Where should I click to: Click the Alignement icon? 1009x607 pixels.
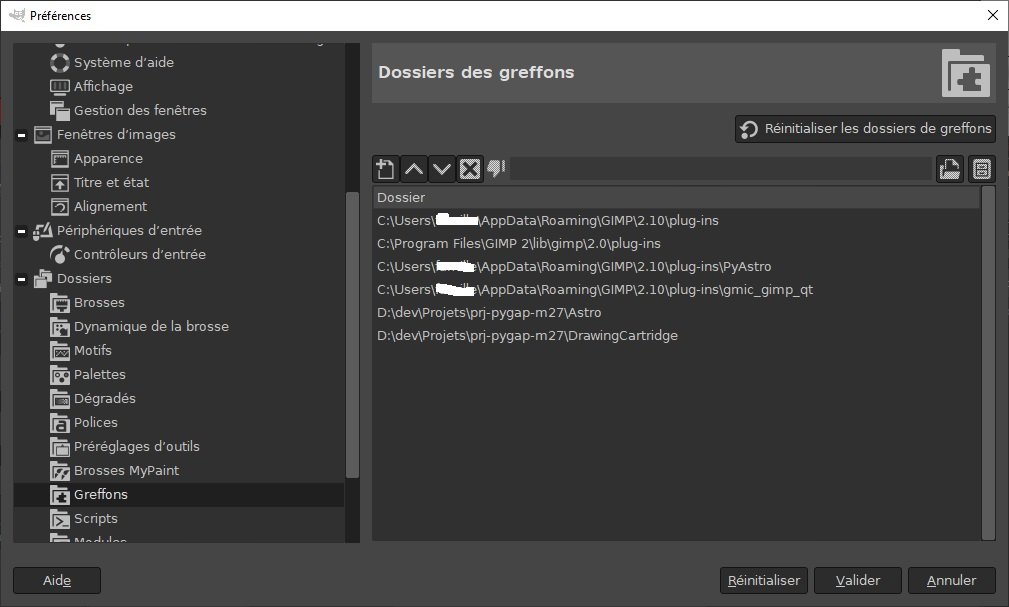[x=60, y=207]
